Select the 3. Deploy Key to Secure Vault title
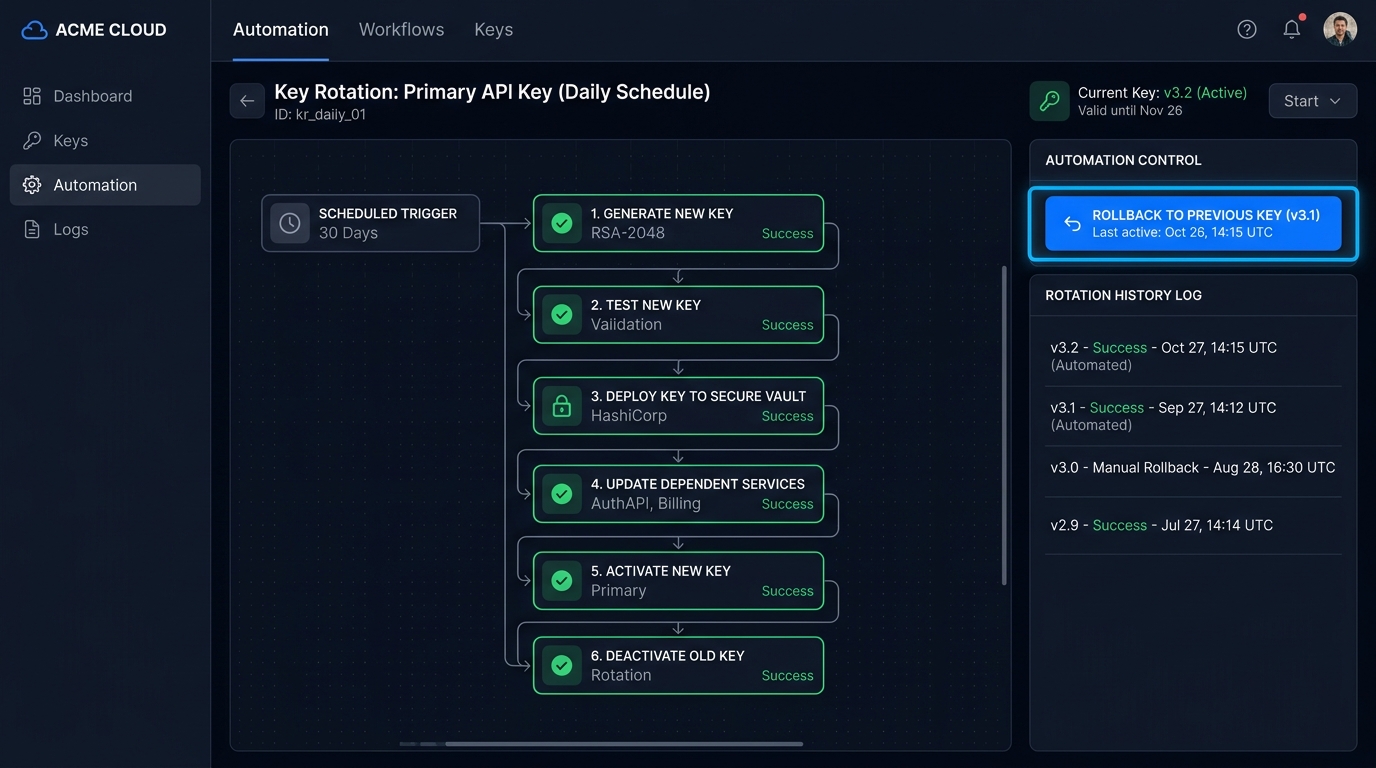Screen dimensions: 1376x768 tap(698, 396)
